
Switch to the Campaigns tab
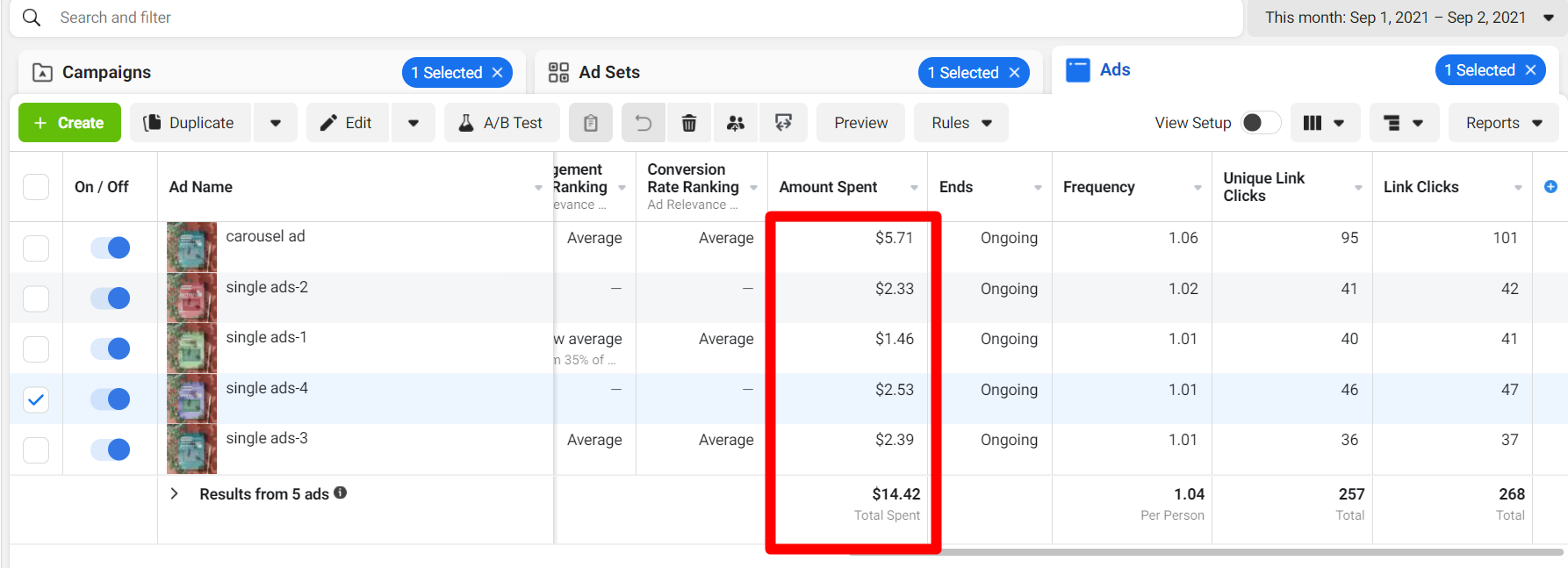[106, 72]
